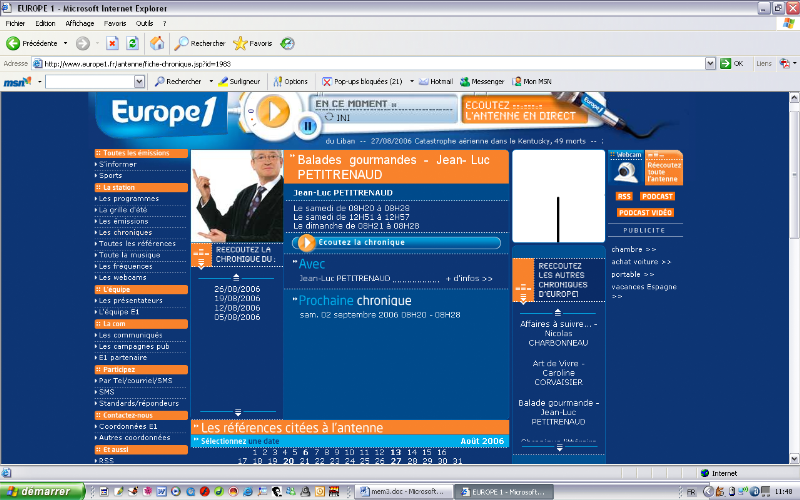Refresh the page using the green arrows icon

pos(133,43)
